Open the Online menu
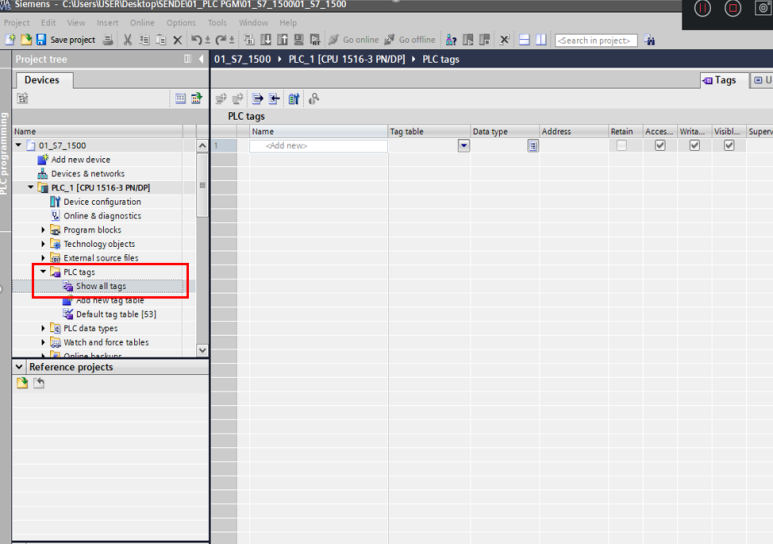This screenshot has width=773, height=544. (142, 23)
